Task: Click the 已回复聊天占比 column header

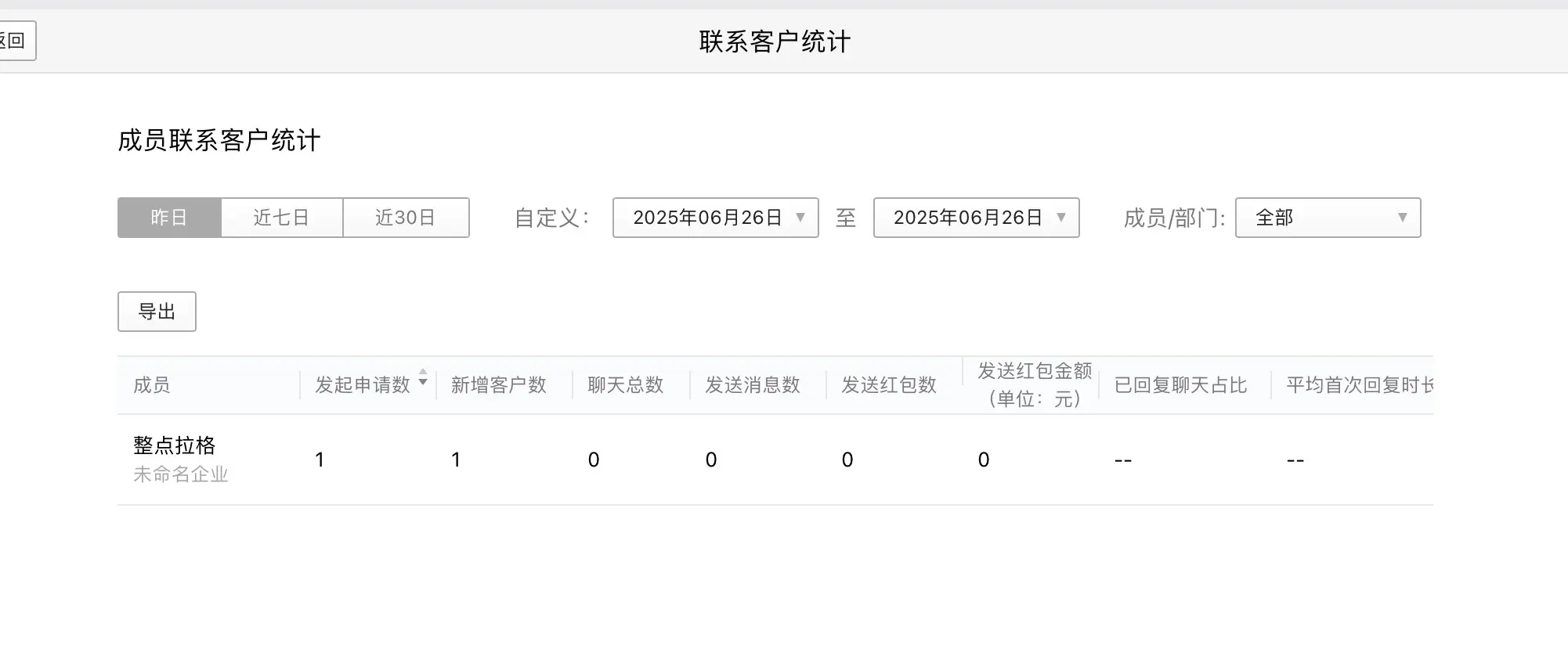Action: [1180, 385]
